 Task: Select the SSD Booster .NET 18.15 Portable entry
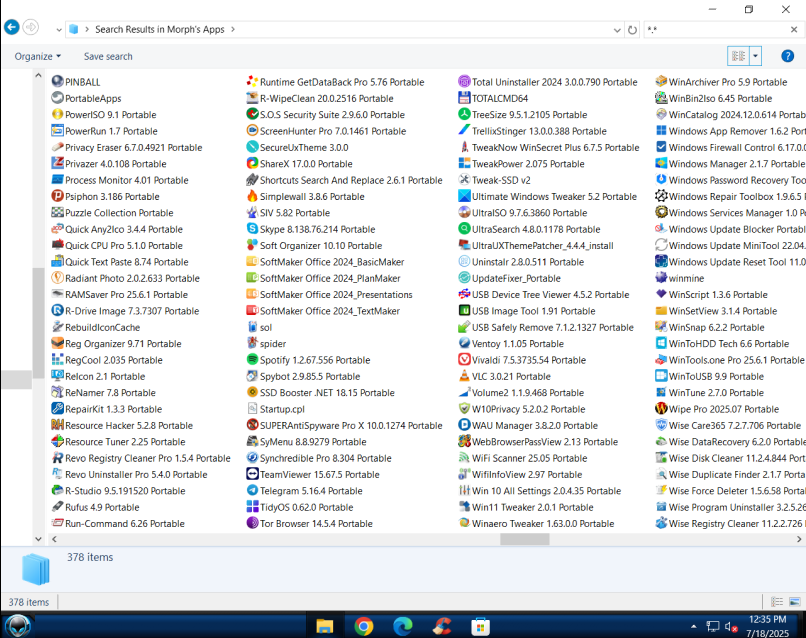coord(320,392)
